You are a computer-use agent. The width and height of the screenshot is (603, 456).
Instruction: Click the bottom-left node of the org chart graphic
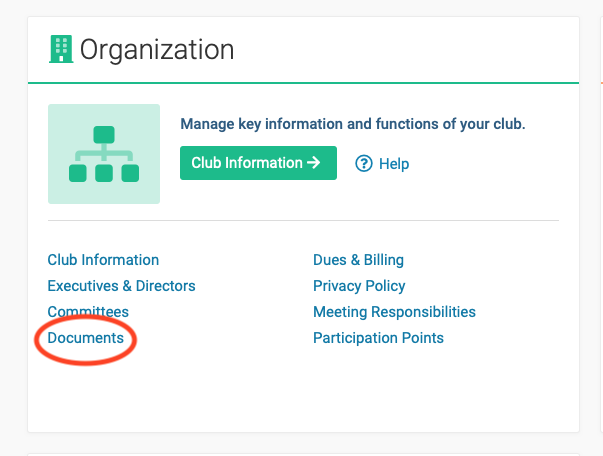tap(78, 174)
